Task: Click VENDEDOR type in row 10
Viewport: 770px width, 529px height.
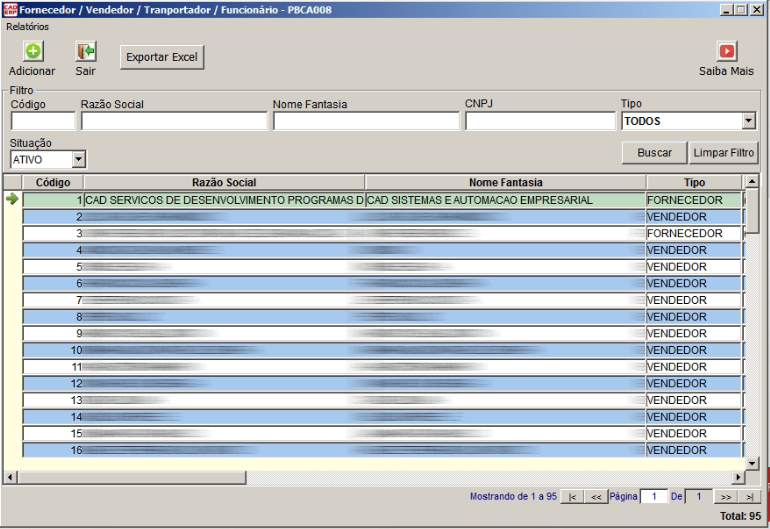Action: point(694,350)
